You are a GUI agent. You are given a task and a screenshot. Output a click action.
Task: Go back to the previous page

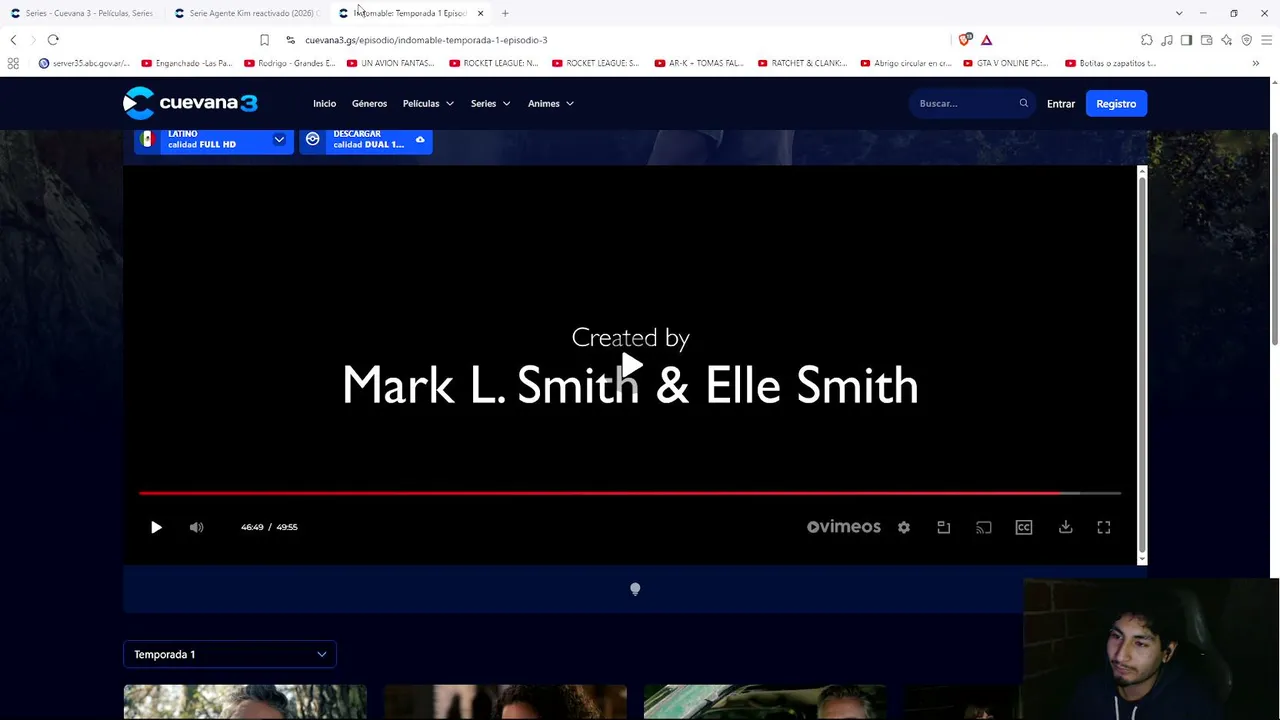pyautogui.click(x=13, y=40)
